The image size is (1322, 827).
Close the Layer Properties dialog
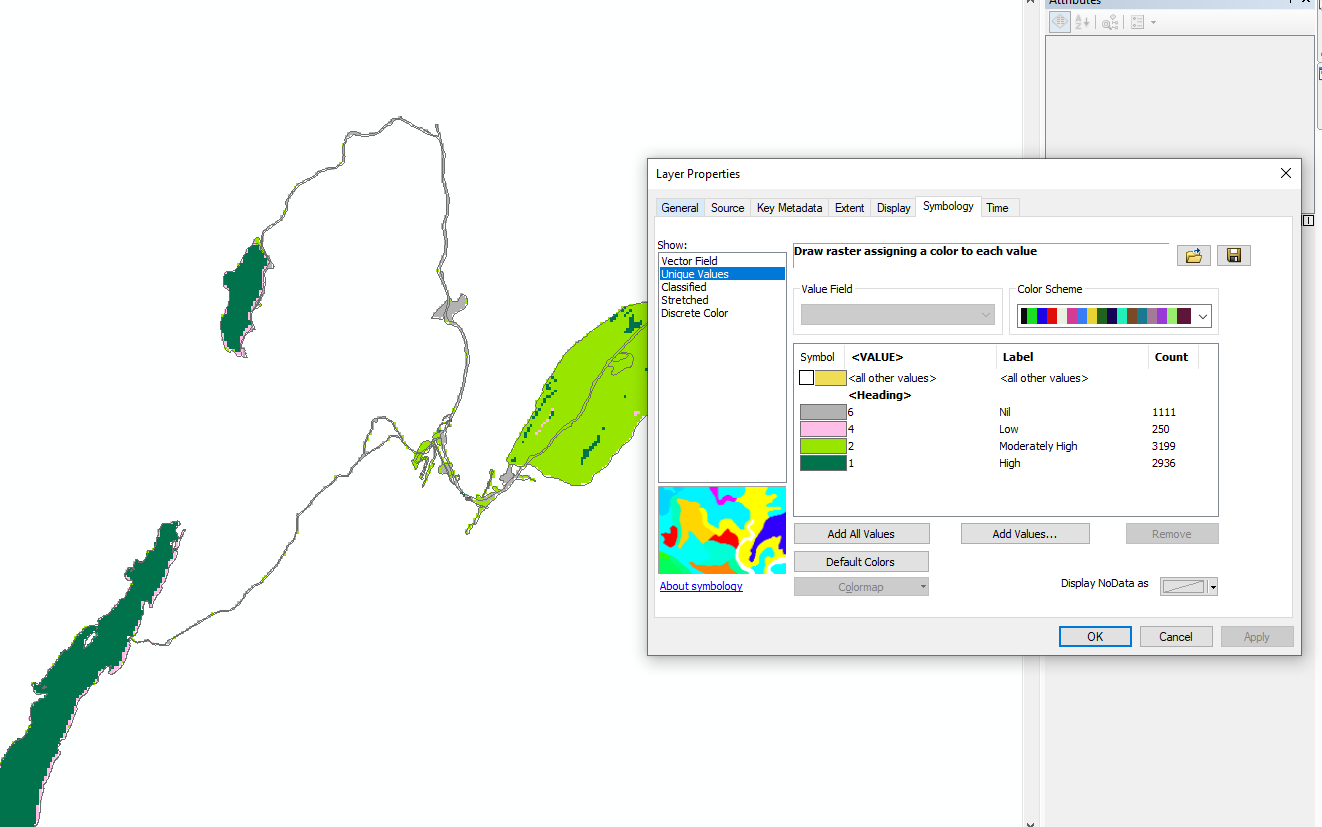[1286, 173]
